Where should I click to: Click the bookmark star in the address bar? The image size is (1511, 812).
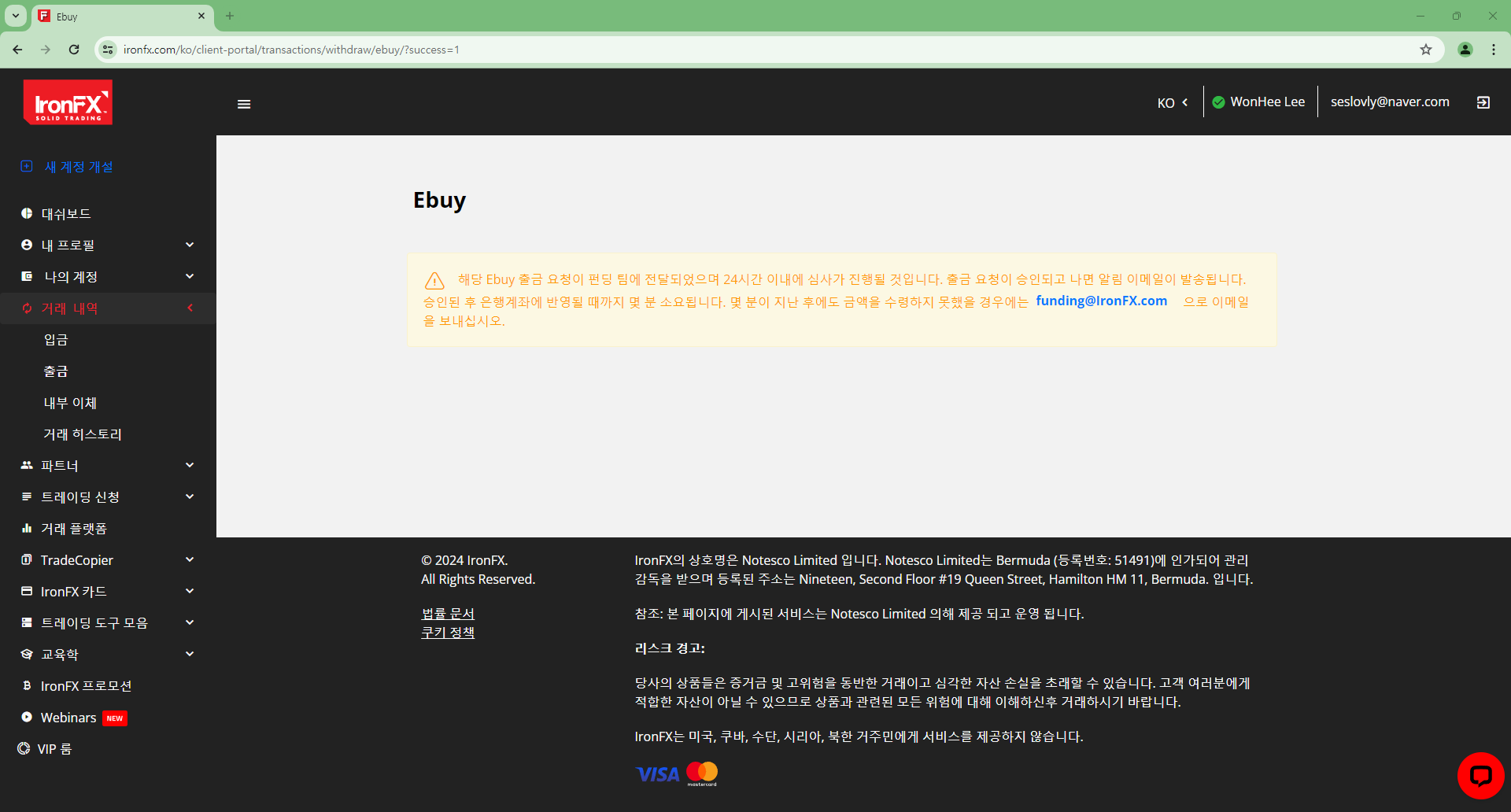click(1425, 49)
